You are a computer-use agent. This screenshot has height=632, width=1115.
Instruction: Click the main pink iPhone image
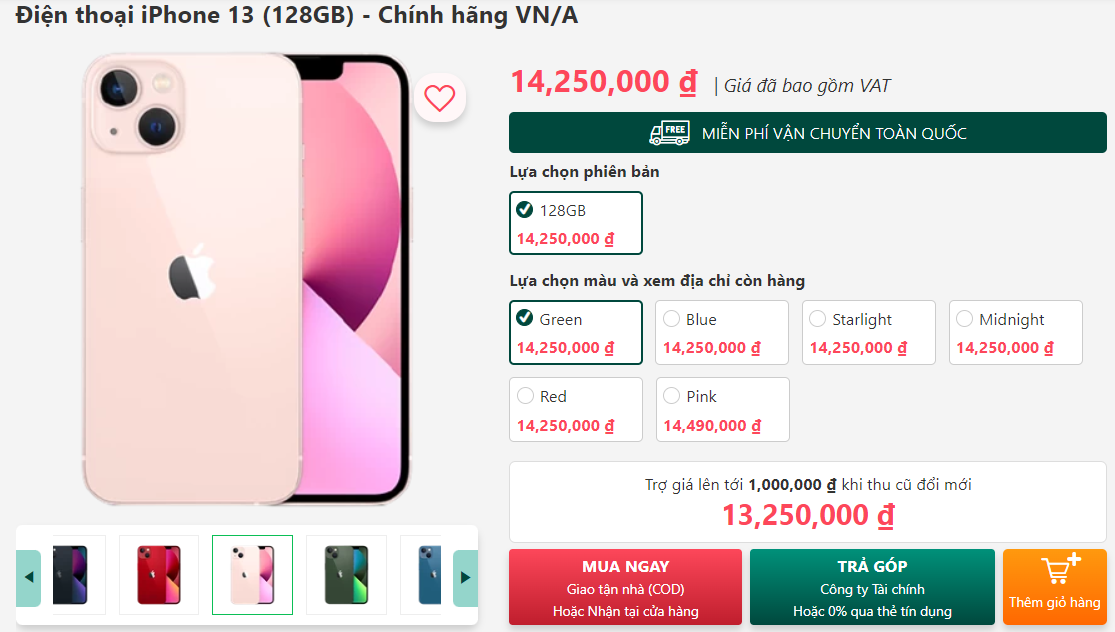[246, 279]
